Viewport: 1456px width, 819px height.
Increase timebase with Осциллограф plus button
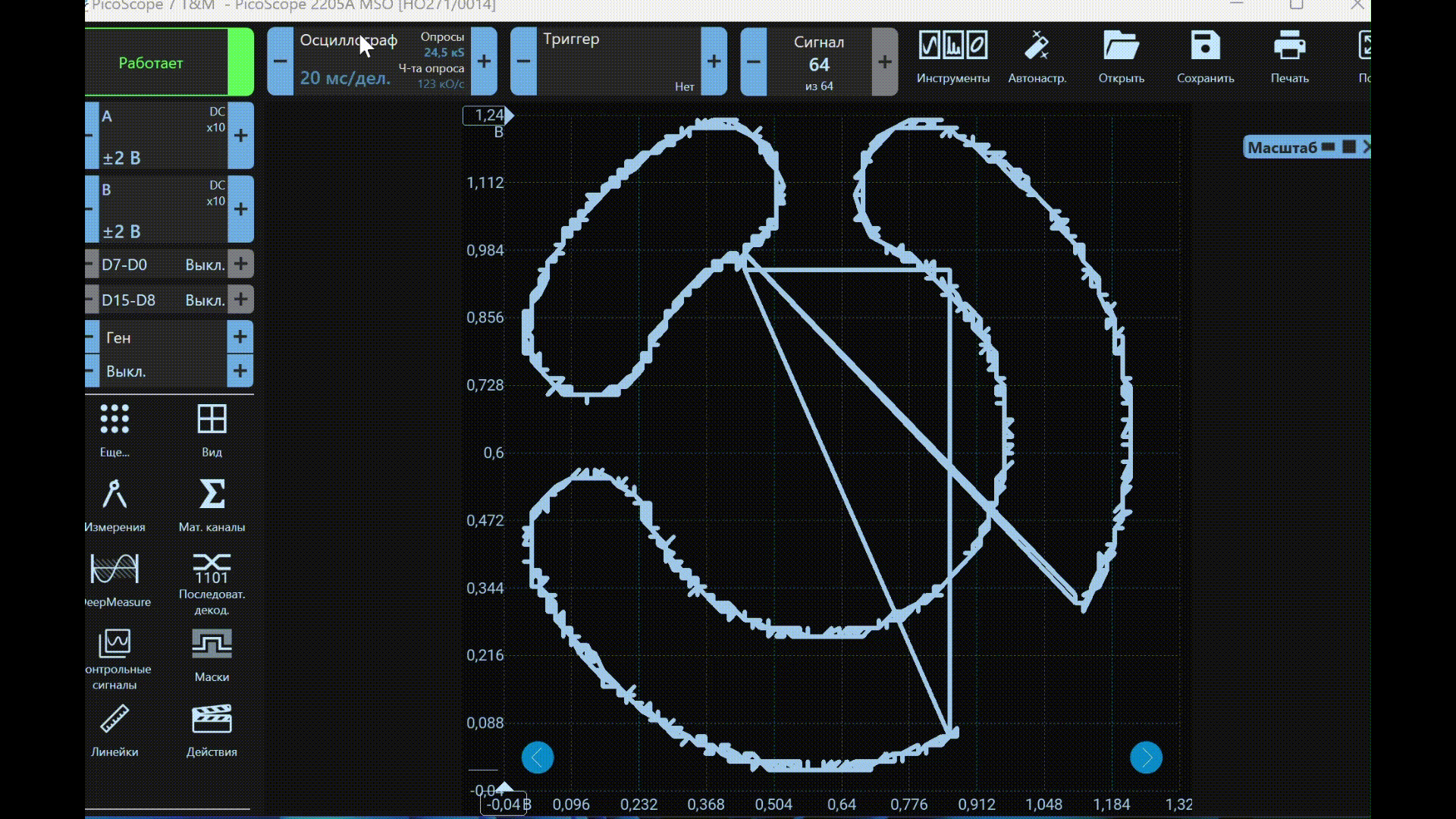pos(484,61)
